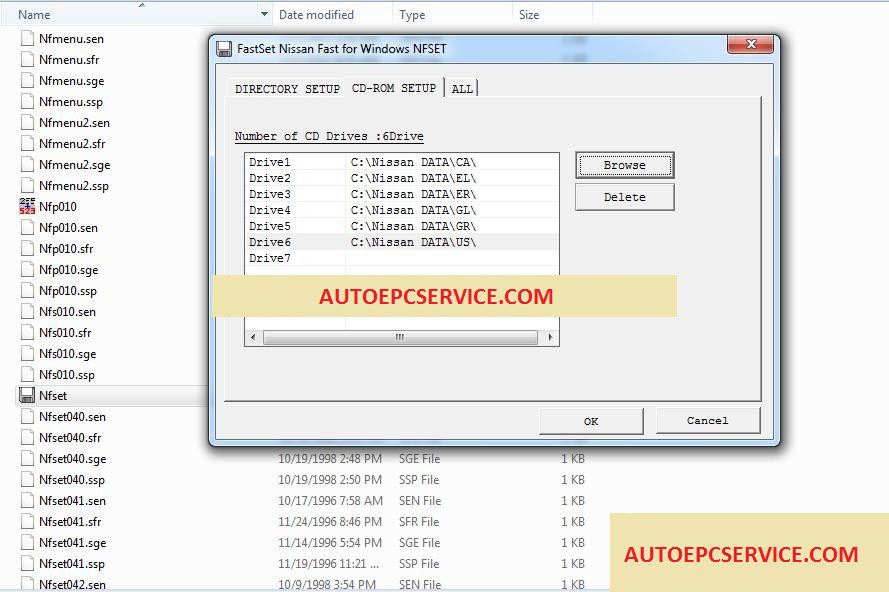Sort files by Date modified column

pos(316,15)
